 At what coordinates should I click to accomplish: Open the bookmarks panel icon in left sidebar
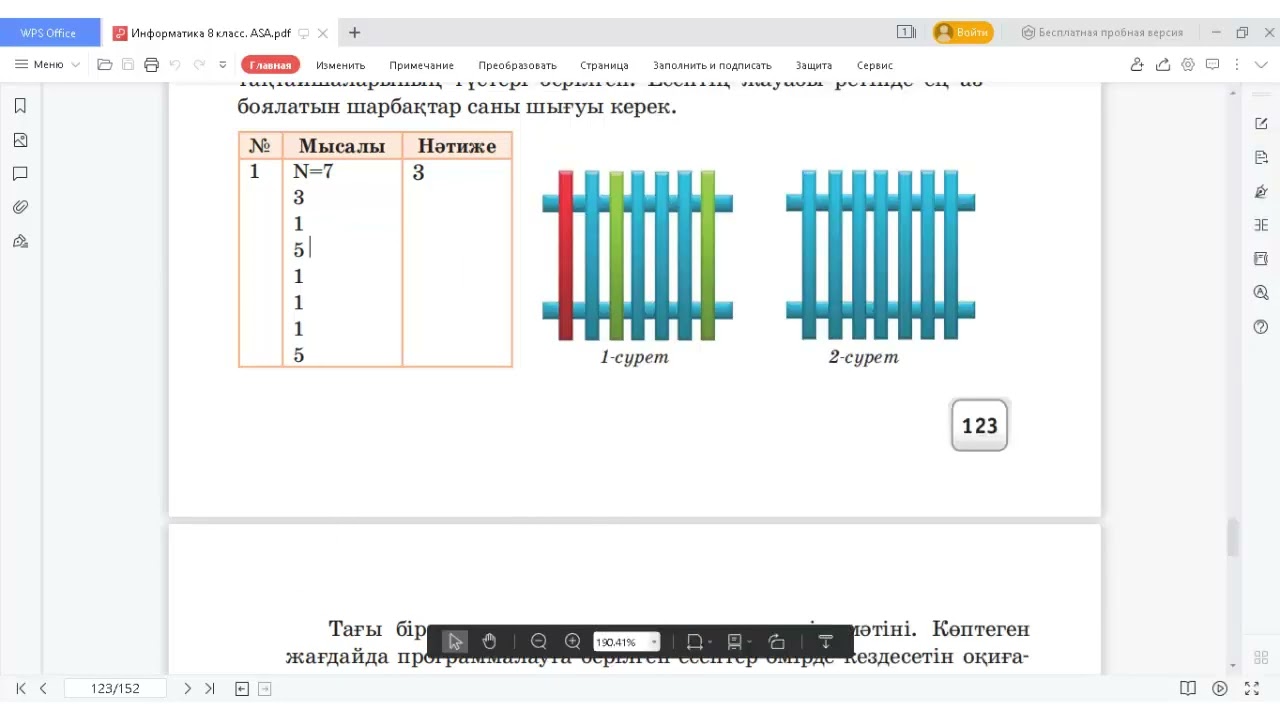tap(20, 106)
